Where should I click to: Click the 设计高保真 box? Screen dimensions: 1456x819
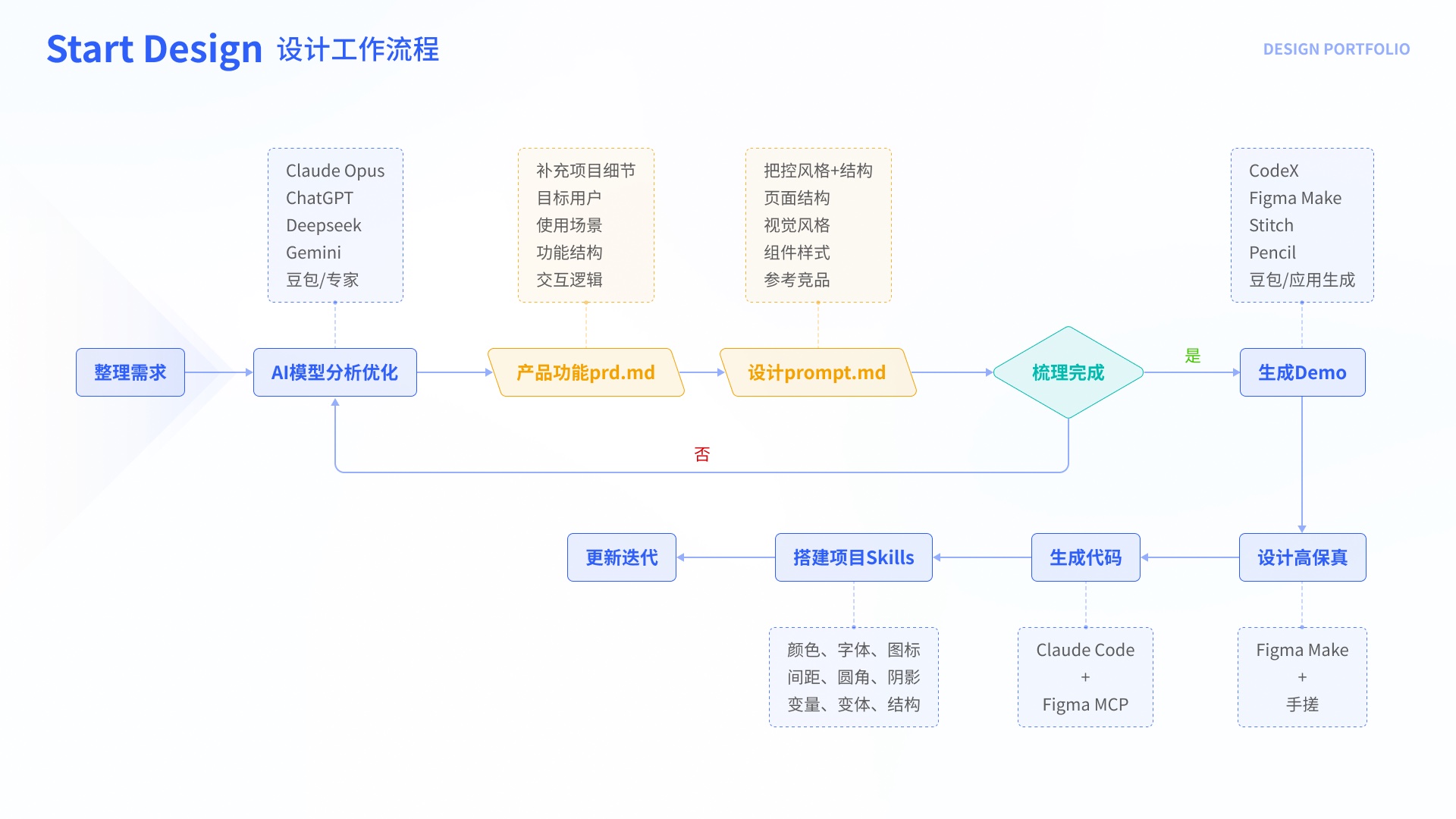point(1303,557)
